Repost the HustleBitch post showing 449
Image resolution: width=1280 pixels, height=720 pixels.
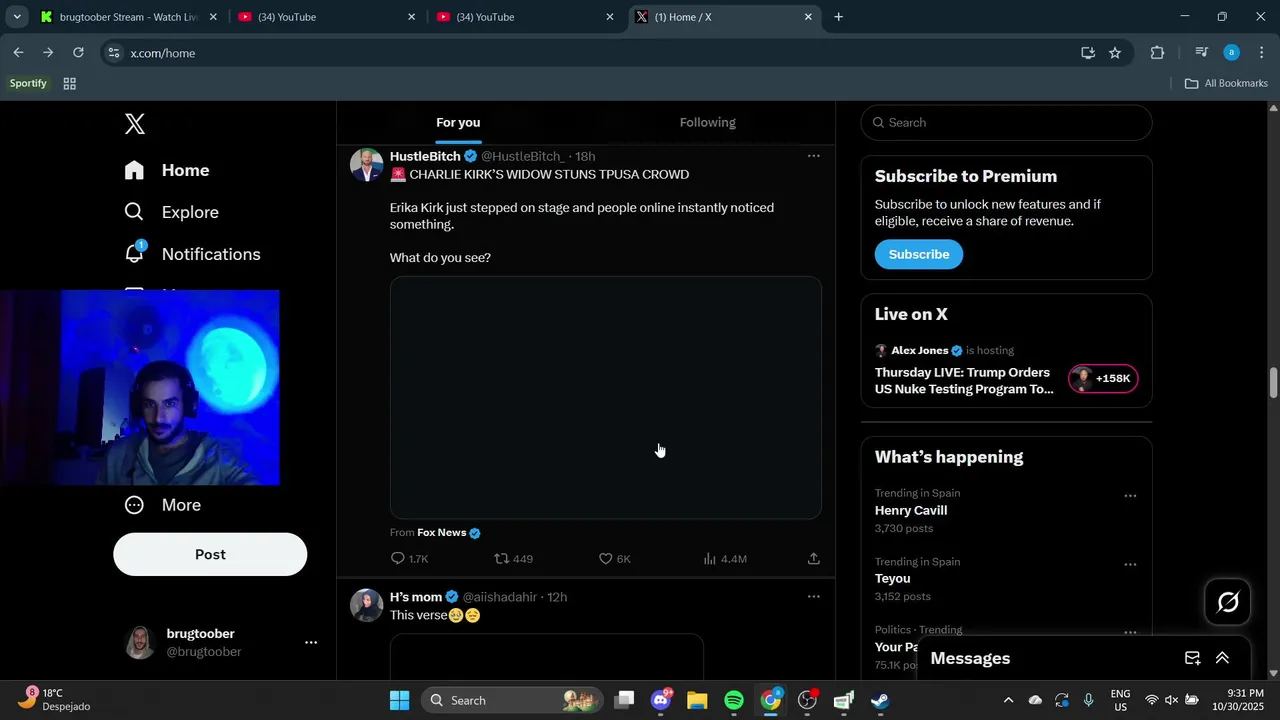(514, 559)
